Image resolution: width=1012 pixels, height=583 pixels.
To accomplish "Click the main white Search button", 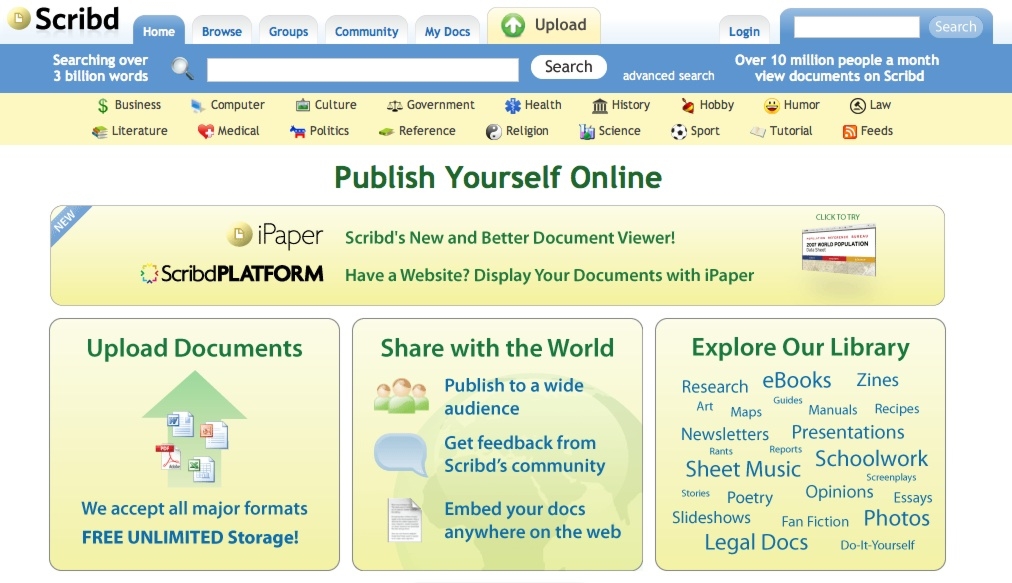I will point(569,66).
